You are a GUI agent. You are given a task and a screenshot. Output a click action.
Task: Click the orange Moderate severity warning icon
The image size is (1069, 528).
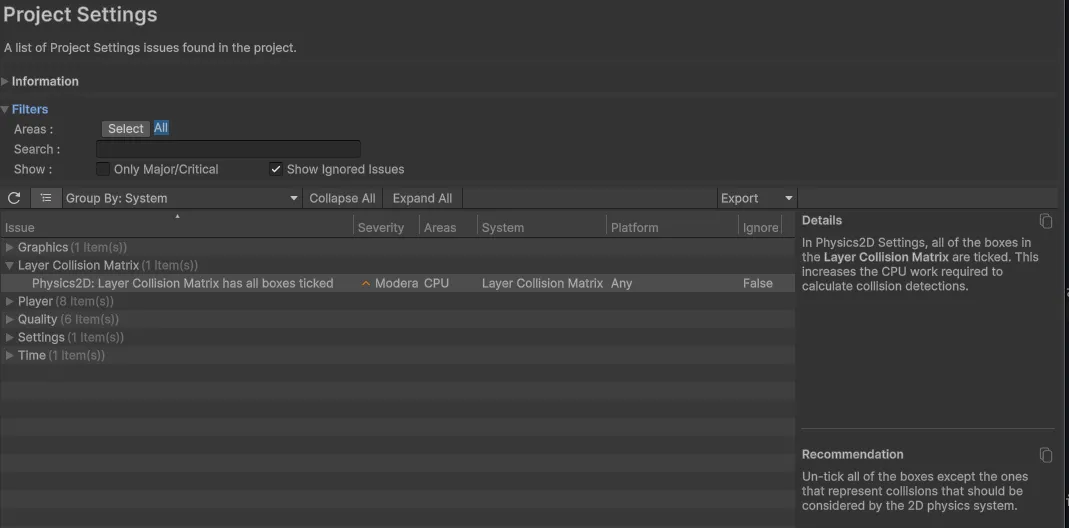366,284
